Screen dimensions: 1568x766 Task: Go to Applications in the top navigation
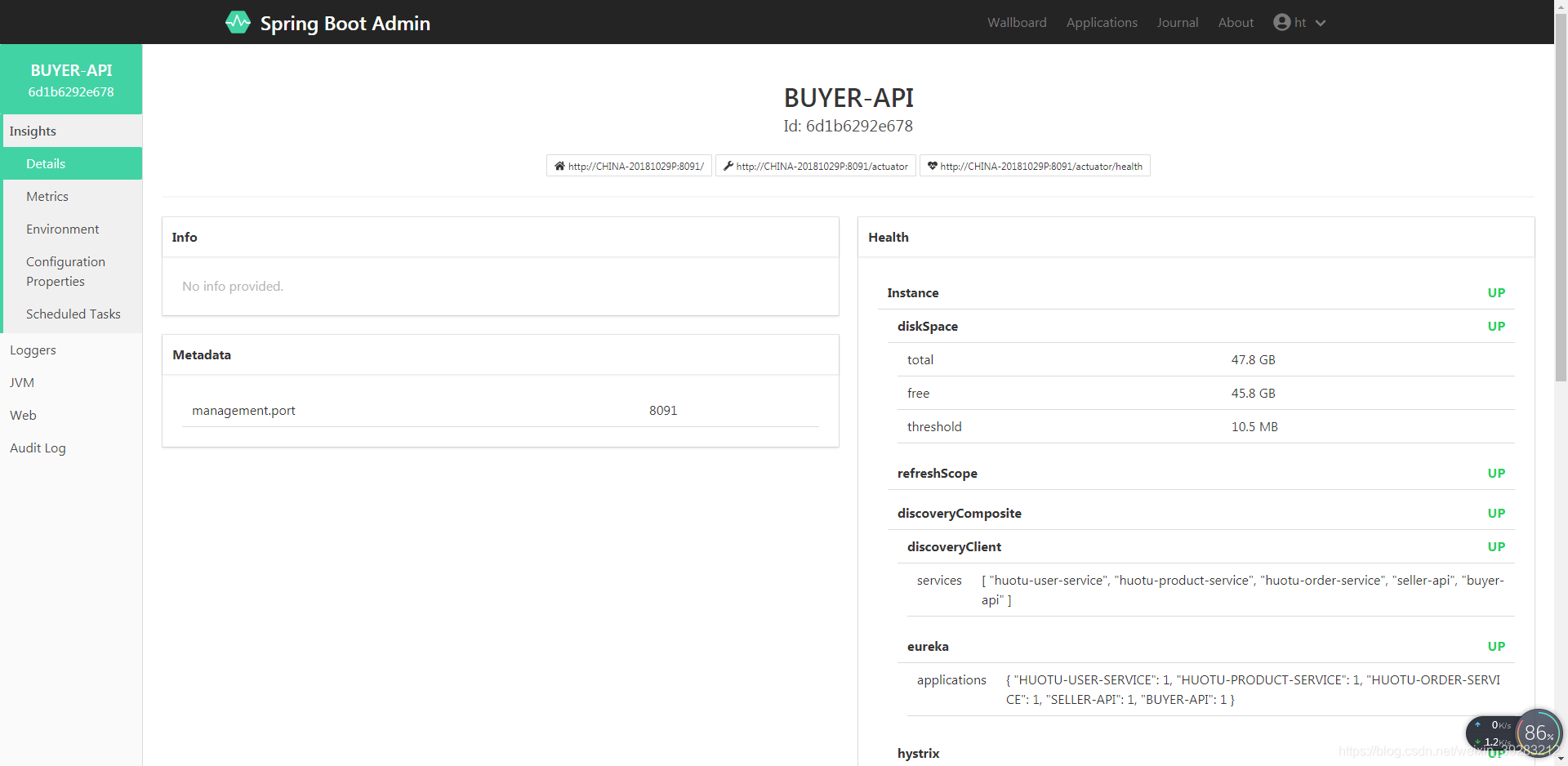(x=1102, y=22)
